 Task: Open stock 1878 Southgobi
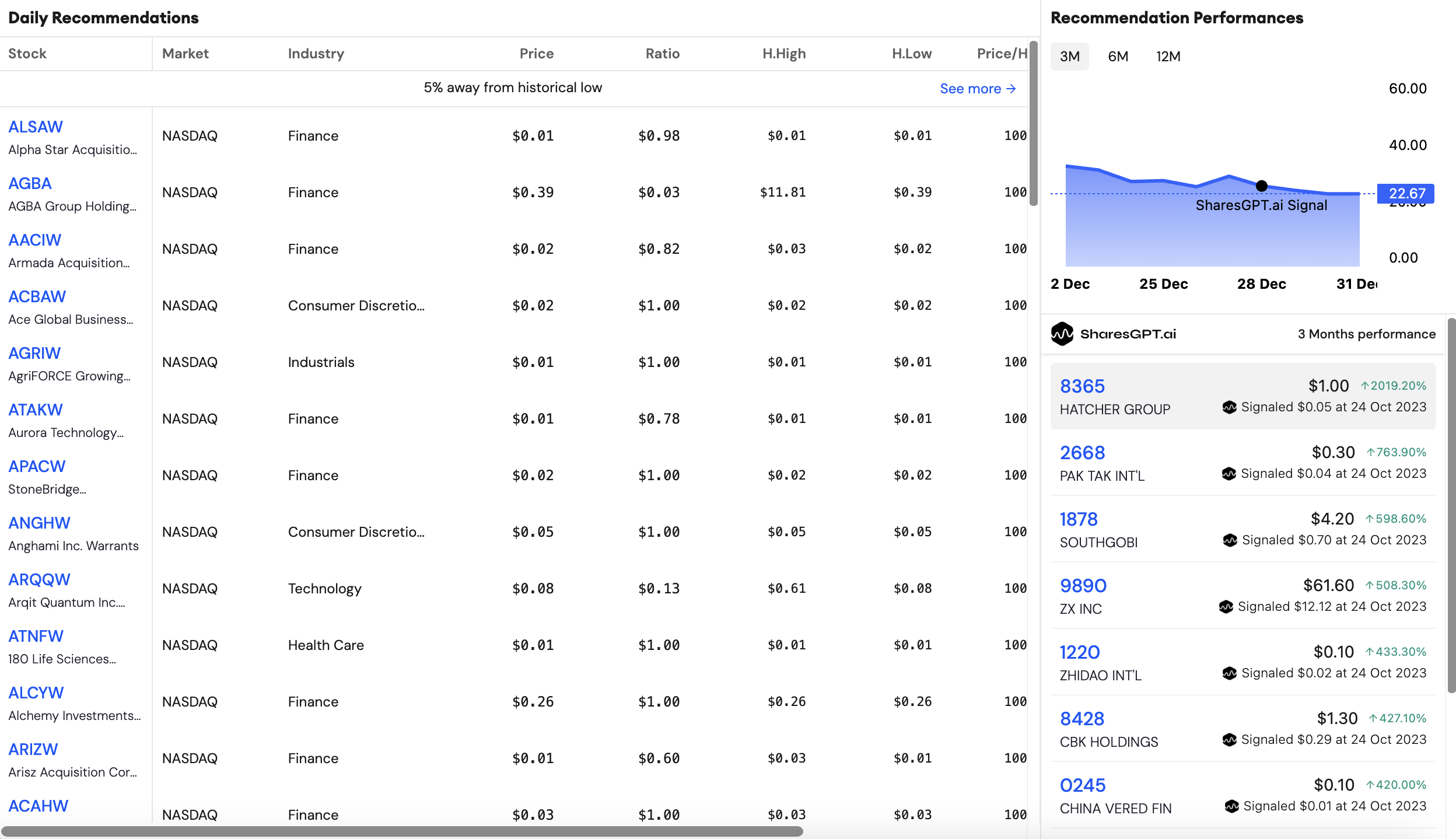pyautogui.click(x=1079, y=519)
